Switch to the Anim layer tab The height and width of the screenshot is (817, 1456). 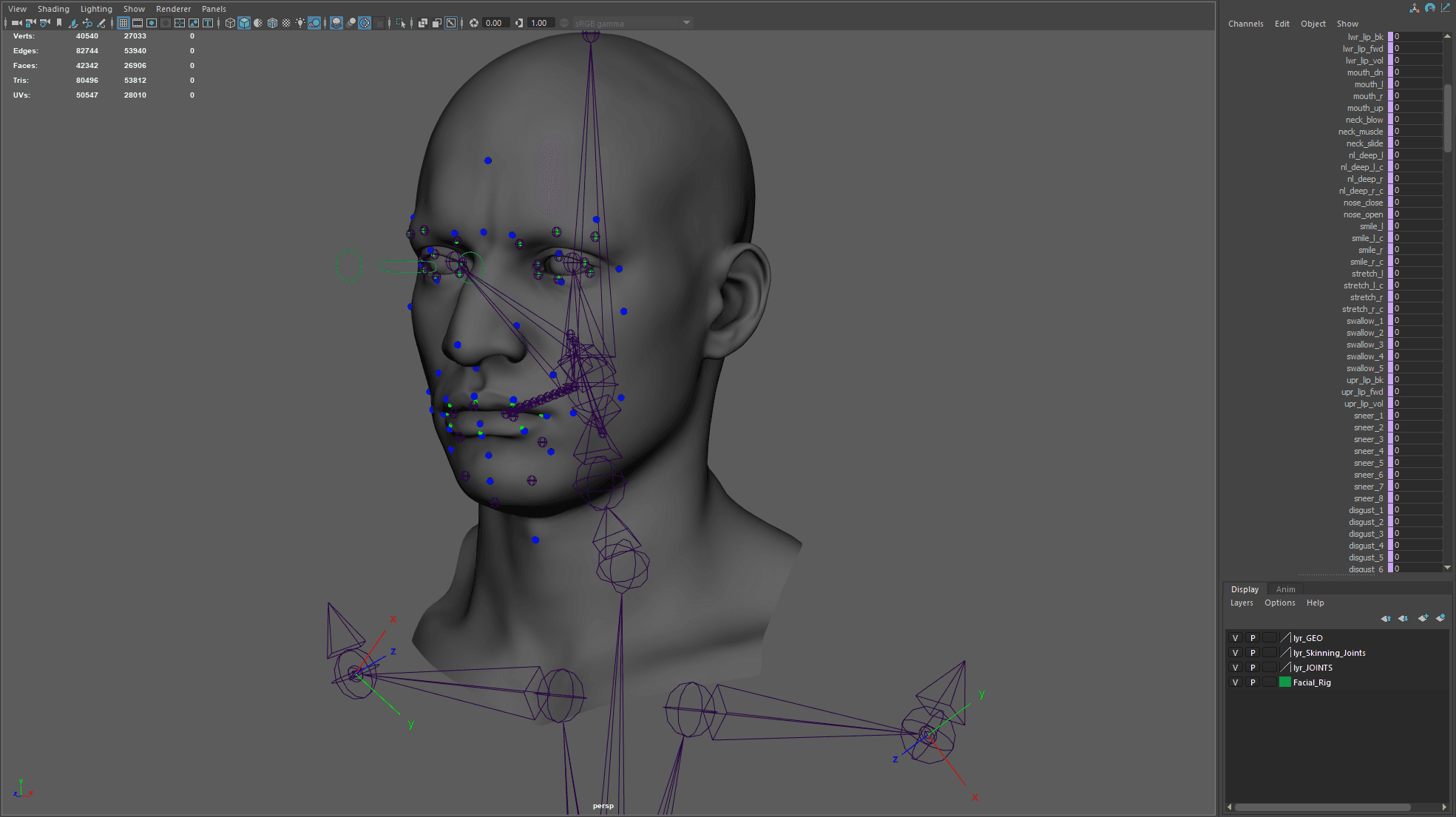click(1285, 589)
